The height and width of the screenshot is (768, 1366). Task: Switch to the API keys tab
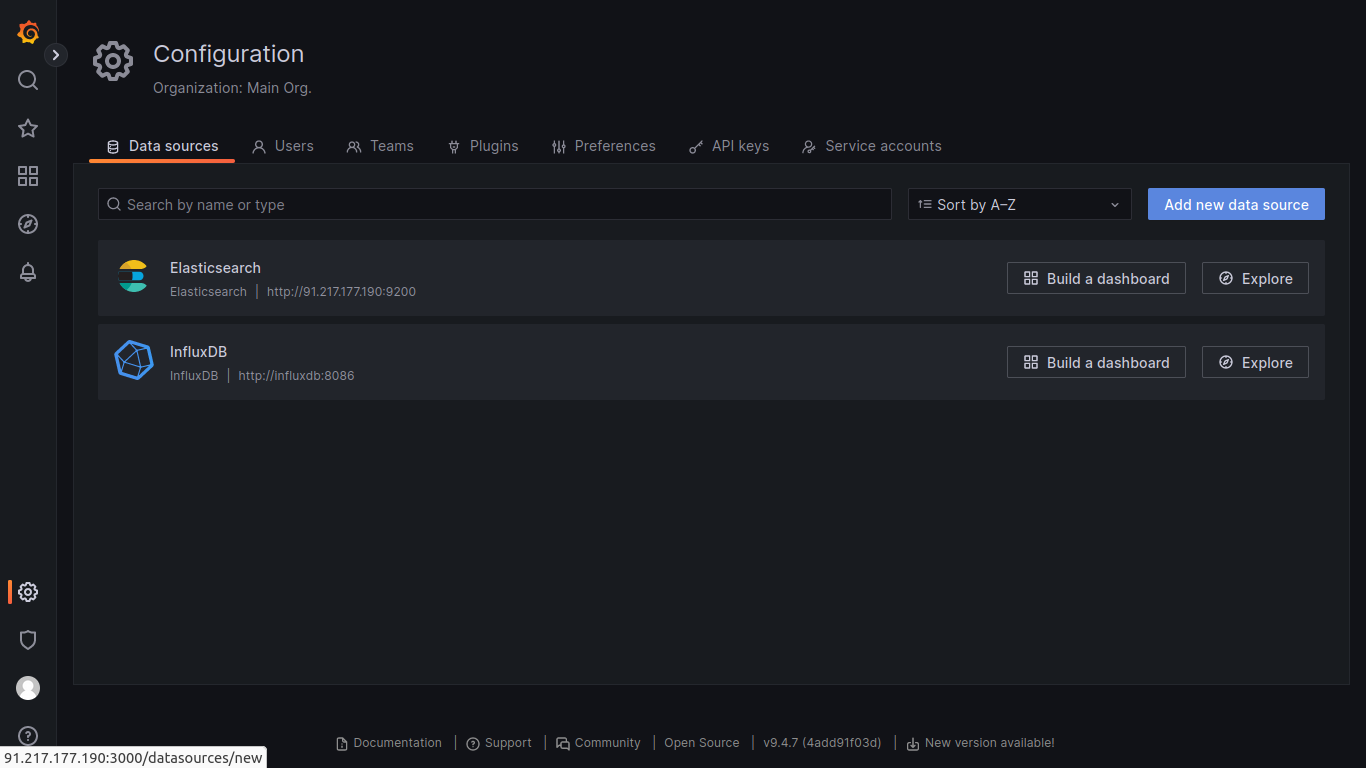(729, 146)
